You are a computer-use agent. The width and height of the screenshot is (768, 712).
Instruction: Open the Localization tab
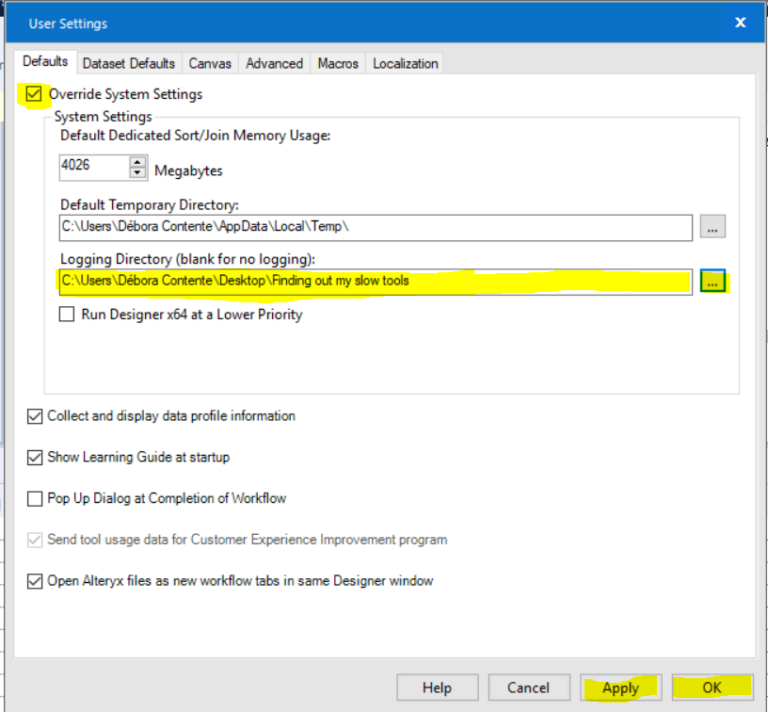[405, 63]
